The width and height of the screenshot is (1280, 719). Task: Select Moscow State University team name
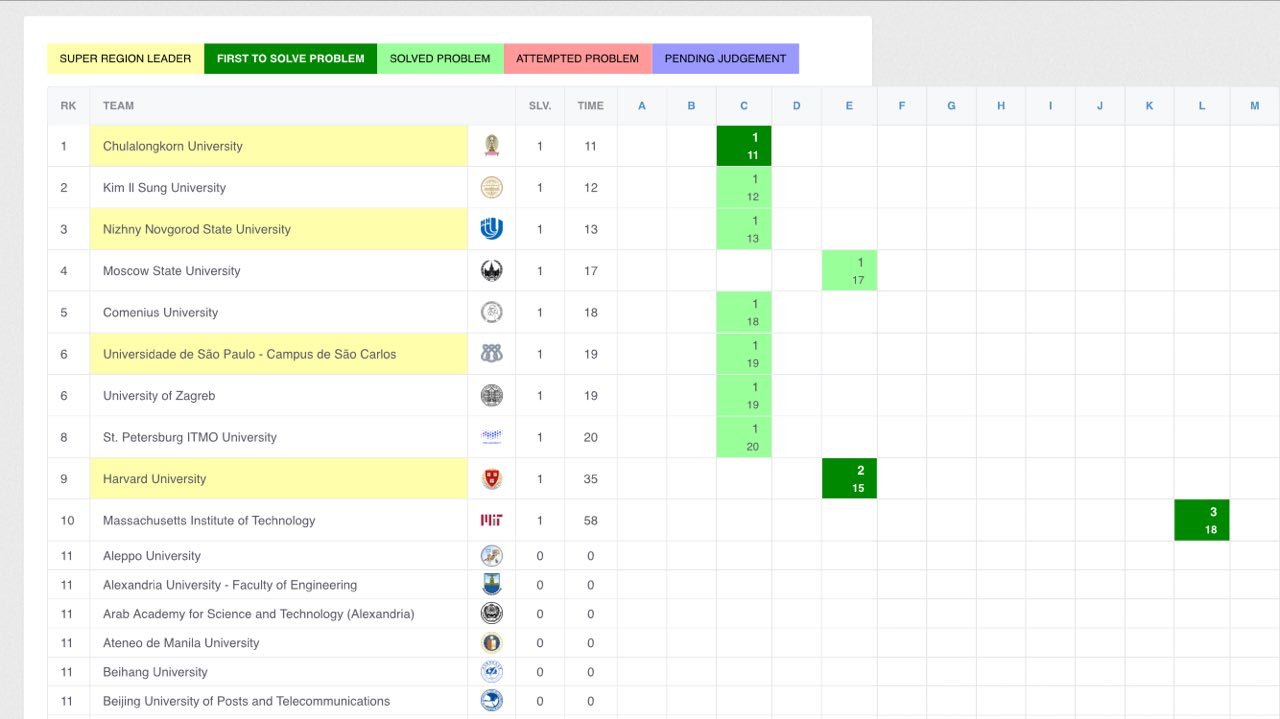point(172,271)
